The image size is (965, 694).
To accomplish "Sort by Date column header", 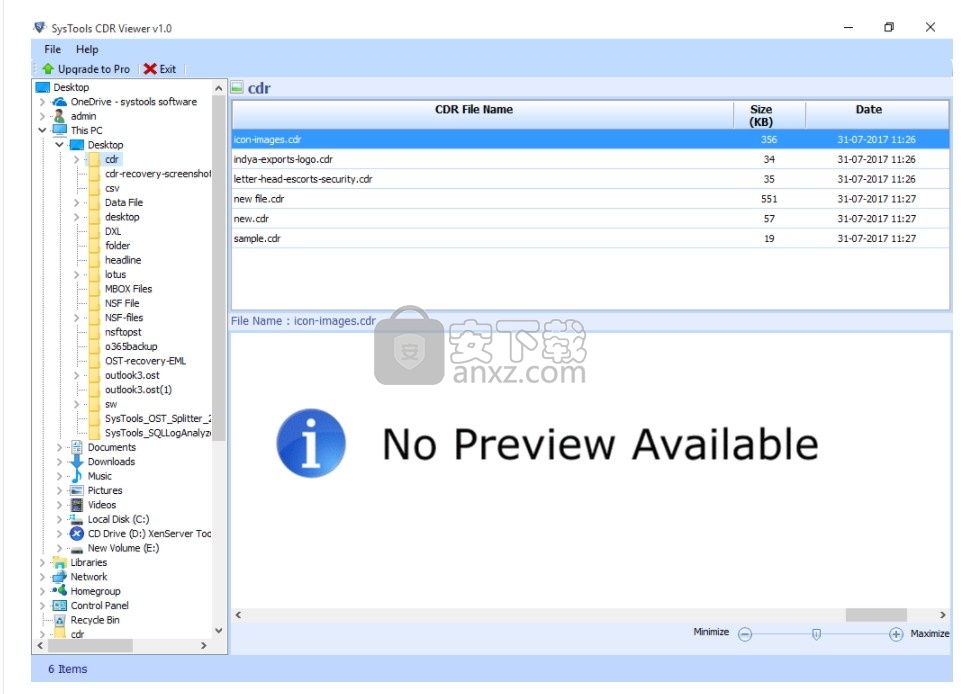I will coord(877,115).
